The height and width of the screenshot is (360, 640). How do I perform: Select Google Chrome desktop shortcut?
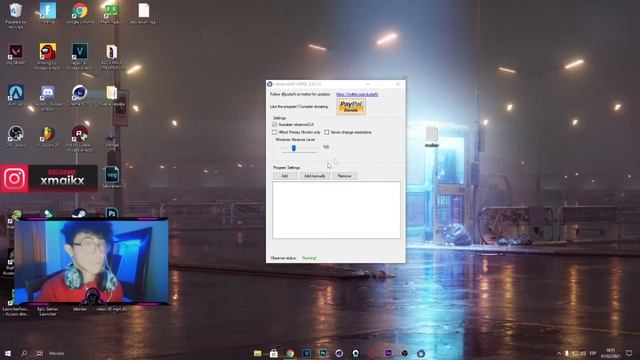click(x=80, y=12)
